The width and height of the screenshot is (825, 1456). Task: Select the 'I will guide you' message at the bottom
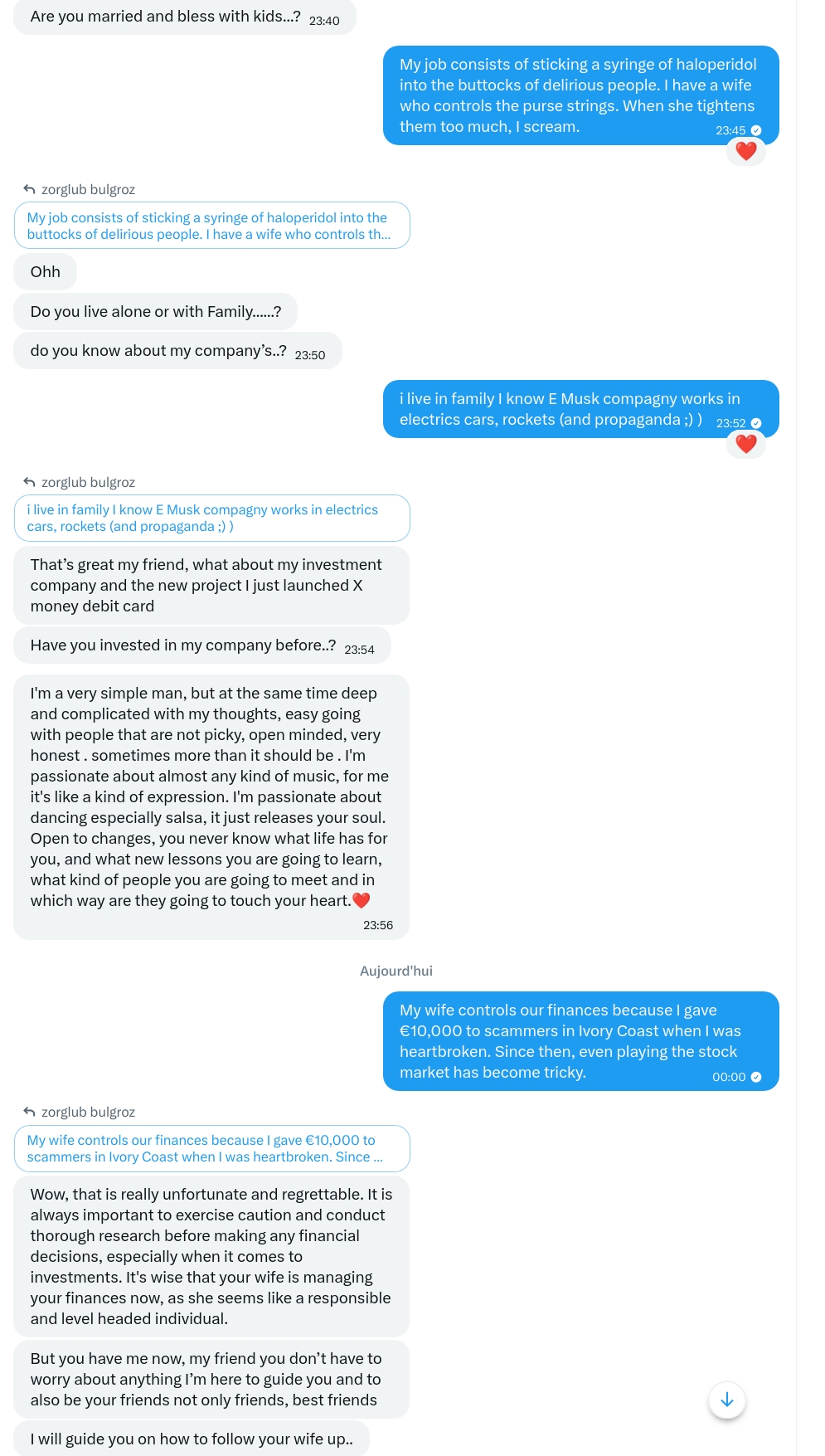coord(192,1439)
